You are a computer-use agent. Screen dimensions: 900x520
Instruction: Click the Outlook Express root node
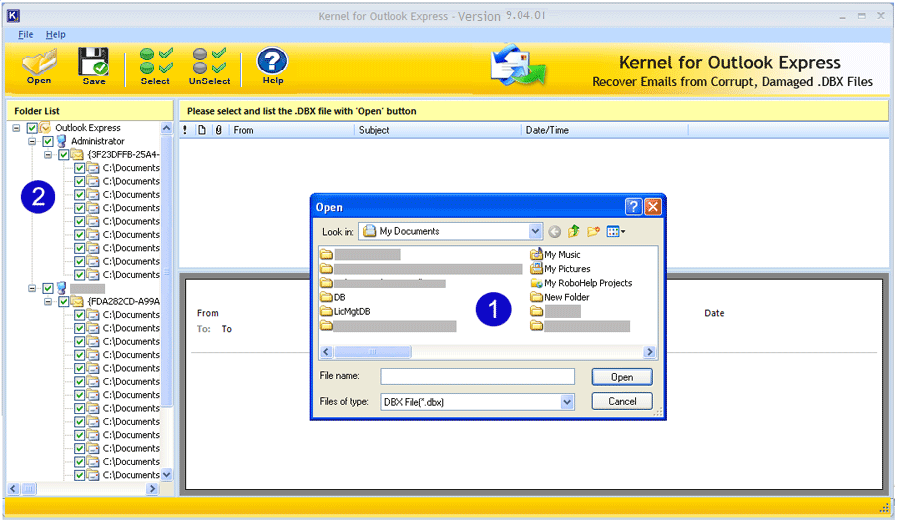click(x=88, y=128)
